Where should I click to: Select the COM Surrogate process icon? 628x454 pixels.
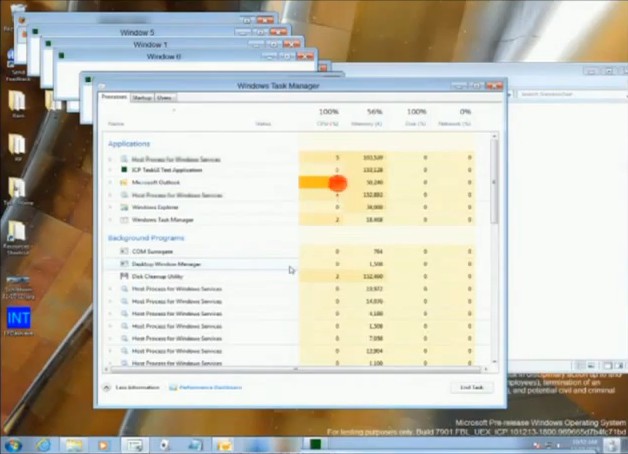coord(124,251)
